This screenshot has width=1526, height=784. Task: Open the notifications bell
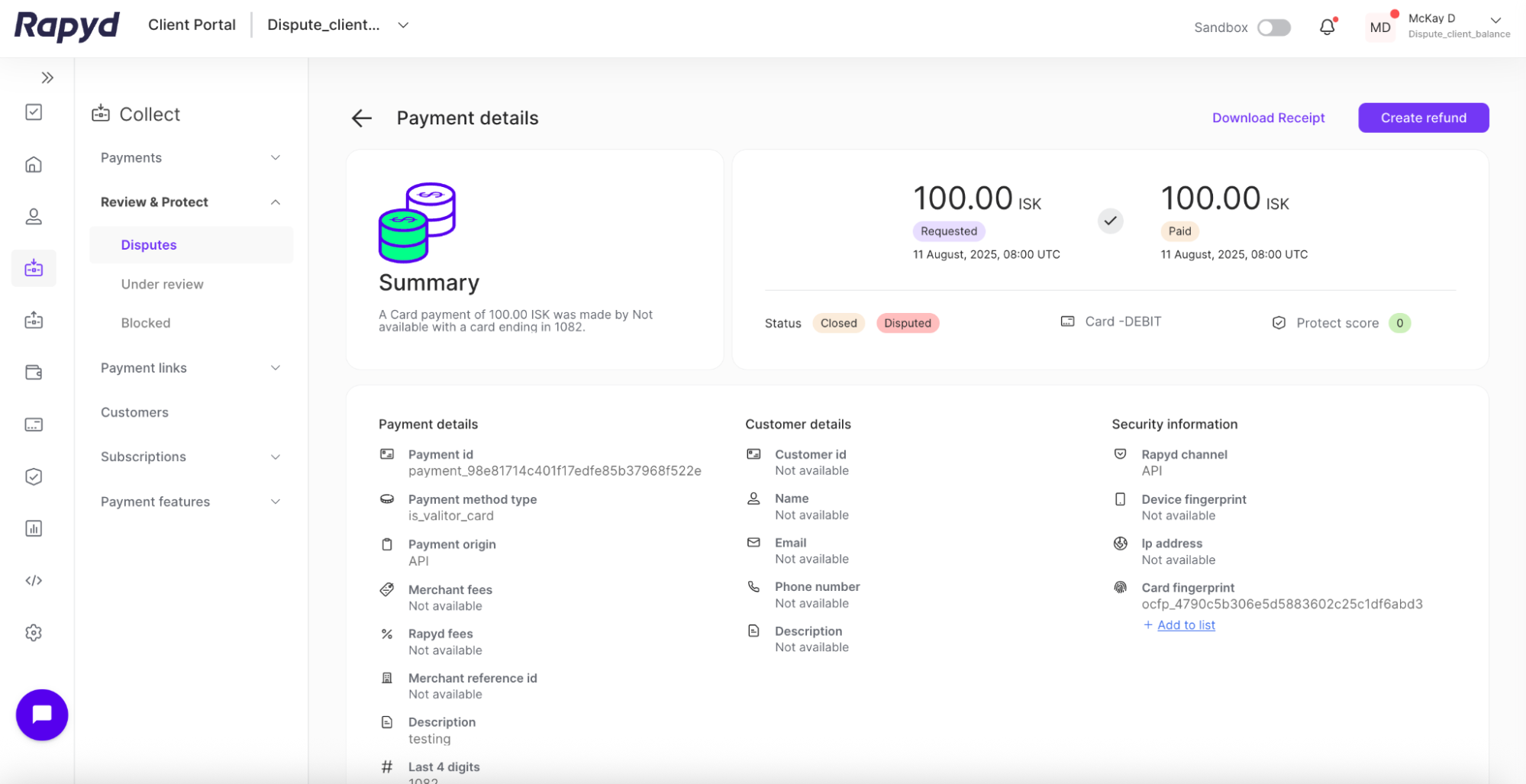[1327, 27]
